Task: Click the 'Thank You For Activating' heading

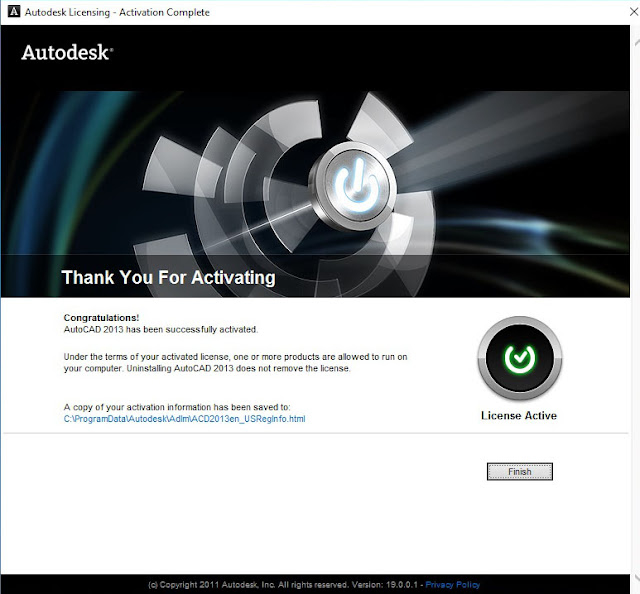Action: click(x=168, y=277)
